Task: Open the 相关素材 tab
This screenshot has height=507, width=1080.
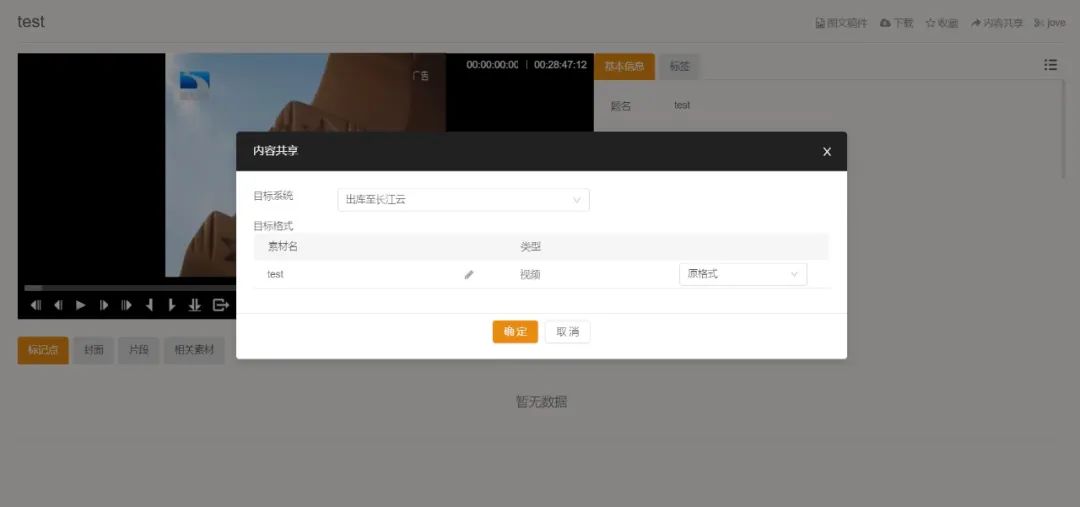Action: tap(194, 350)
